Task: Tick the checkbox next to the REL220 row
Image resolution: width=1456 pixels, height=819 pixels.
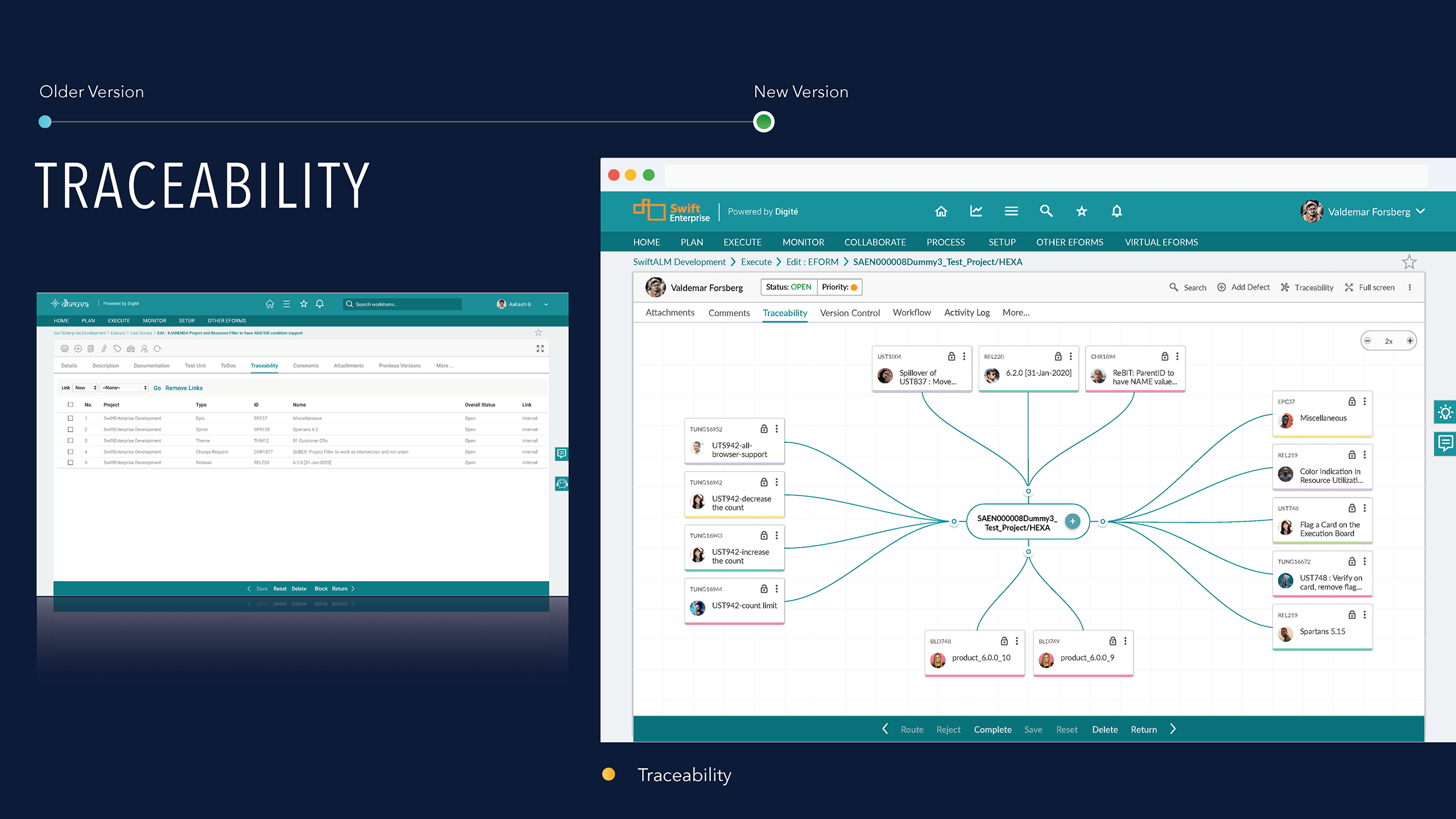Action: click(x=71, y=462)
